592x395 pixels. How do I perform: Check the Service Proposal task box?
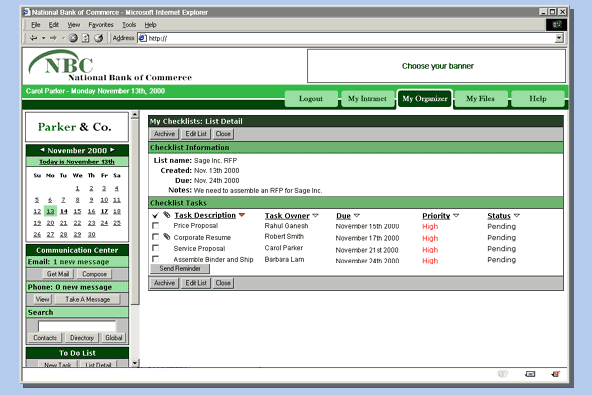[x=155, y=248]
